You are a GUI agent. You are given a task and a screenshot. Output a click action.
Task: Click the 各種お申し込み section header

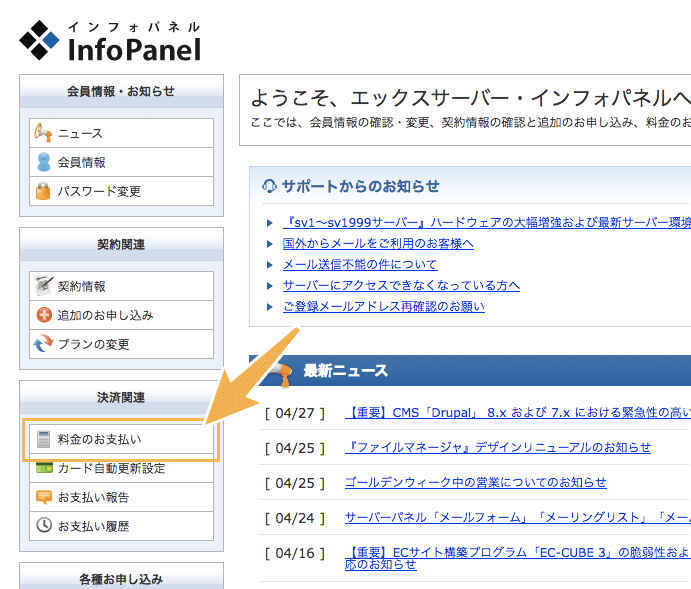[x=121, y=576]
